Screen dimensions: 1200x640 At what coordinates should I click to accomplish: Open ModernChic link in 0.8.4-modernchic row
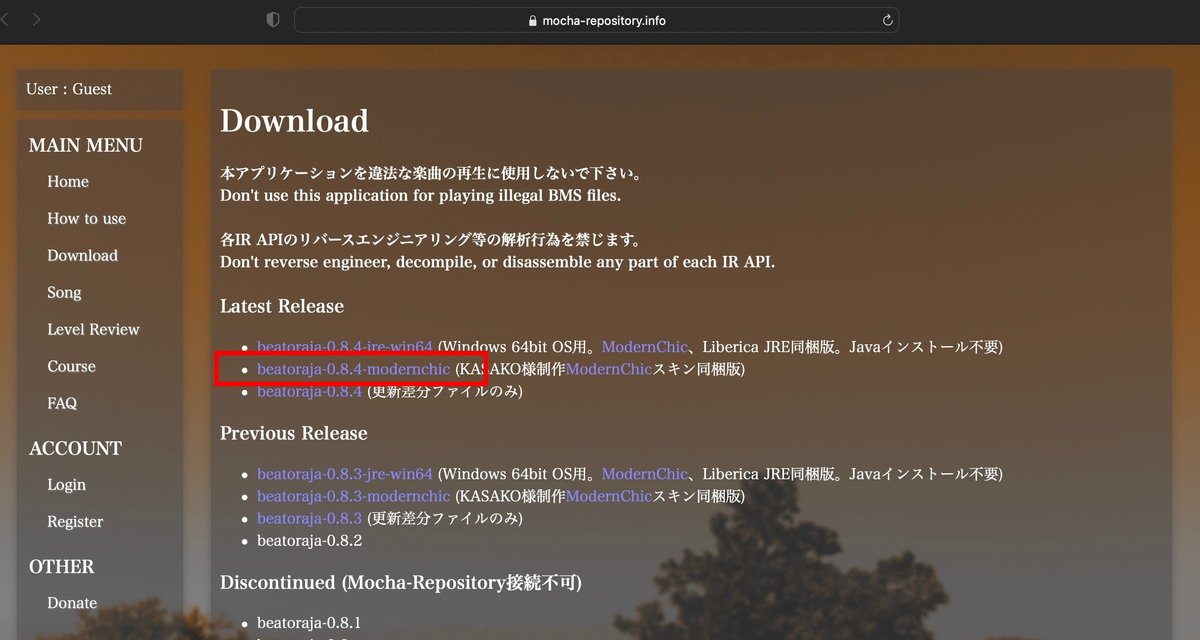pyautogui.click(x=609, y=369)
